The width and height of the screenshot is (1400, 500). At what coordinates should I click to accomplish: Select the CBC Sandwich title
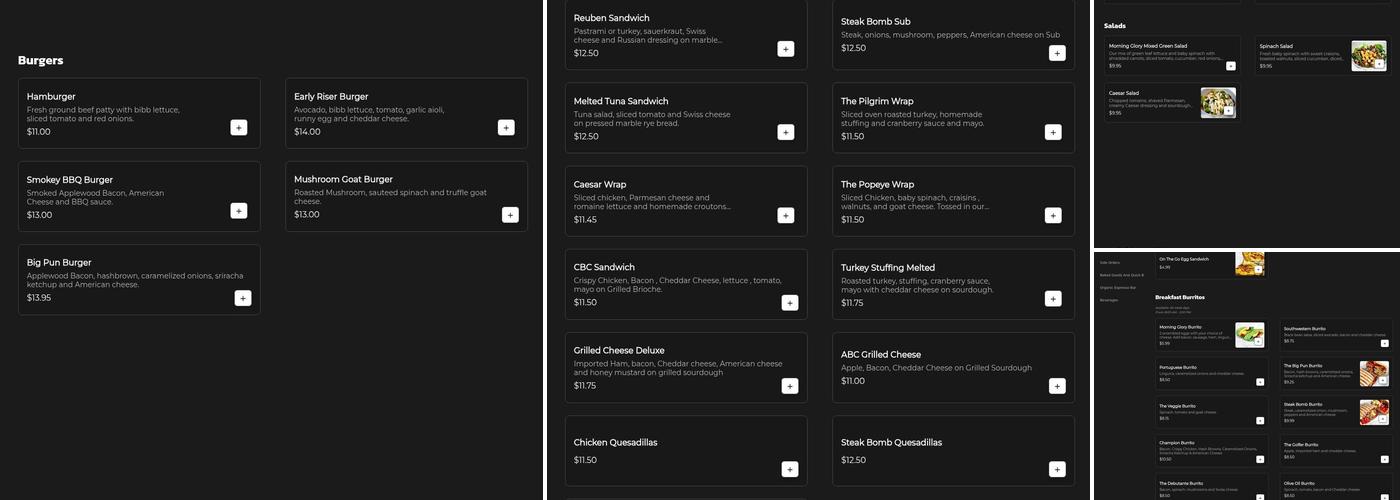pyautogui.click(x=604, y=267)
